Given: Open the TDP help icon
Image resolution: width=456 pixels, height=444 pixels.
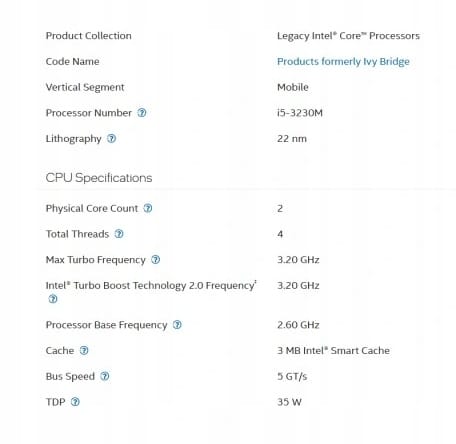Looking at the screenshot, I should point(76,402).
